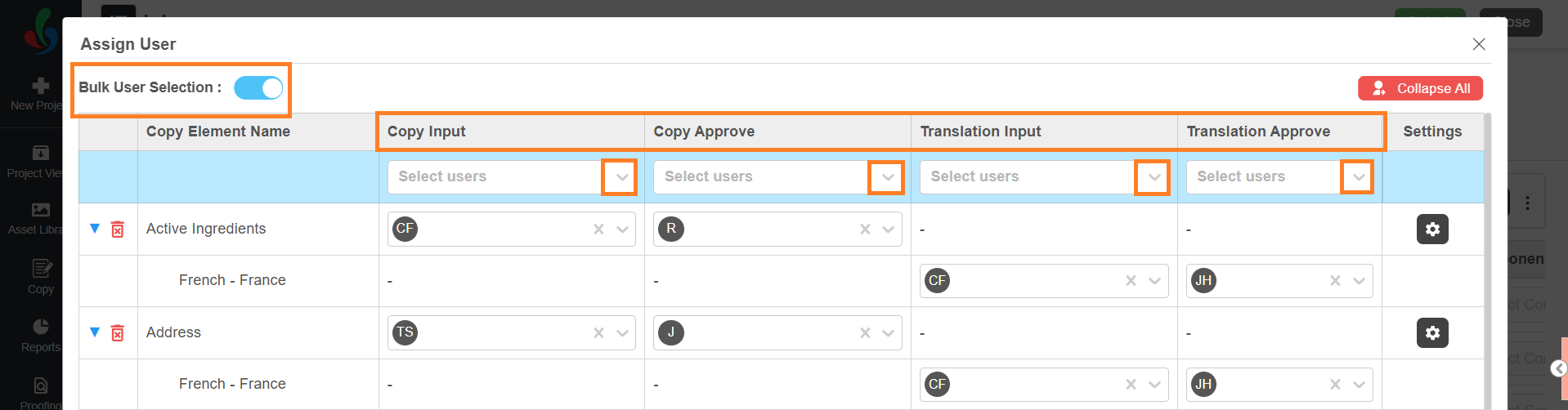Open bulk Copy Approve users dropdown
This screenshot has height=410, width=1568.
[888, 177]
